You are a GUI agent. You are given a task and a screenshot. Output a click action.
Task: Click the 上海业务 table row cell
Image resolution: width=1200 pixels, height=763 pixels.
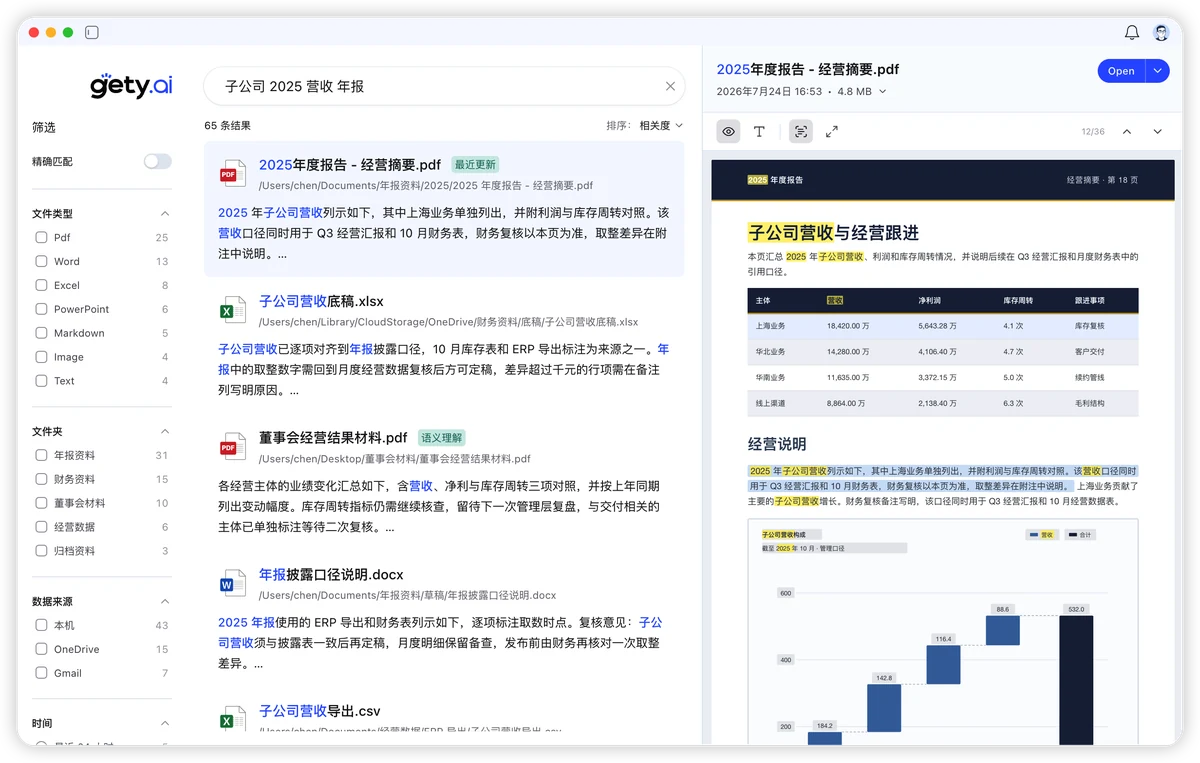[771, 326]
